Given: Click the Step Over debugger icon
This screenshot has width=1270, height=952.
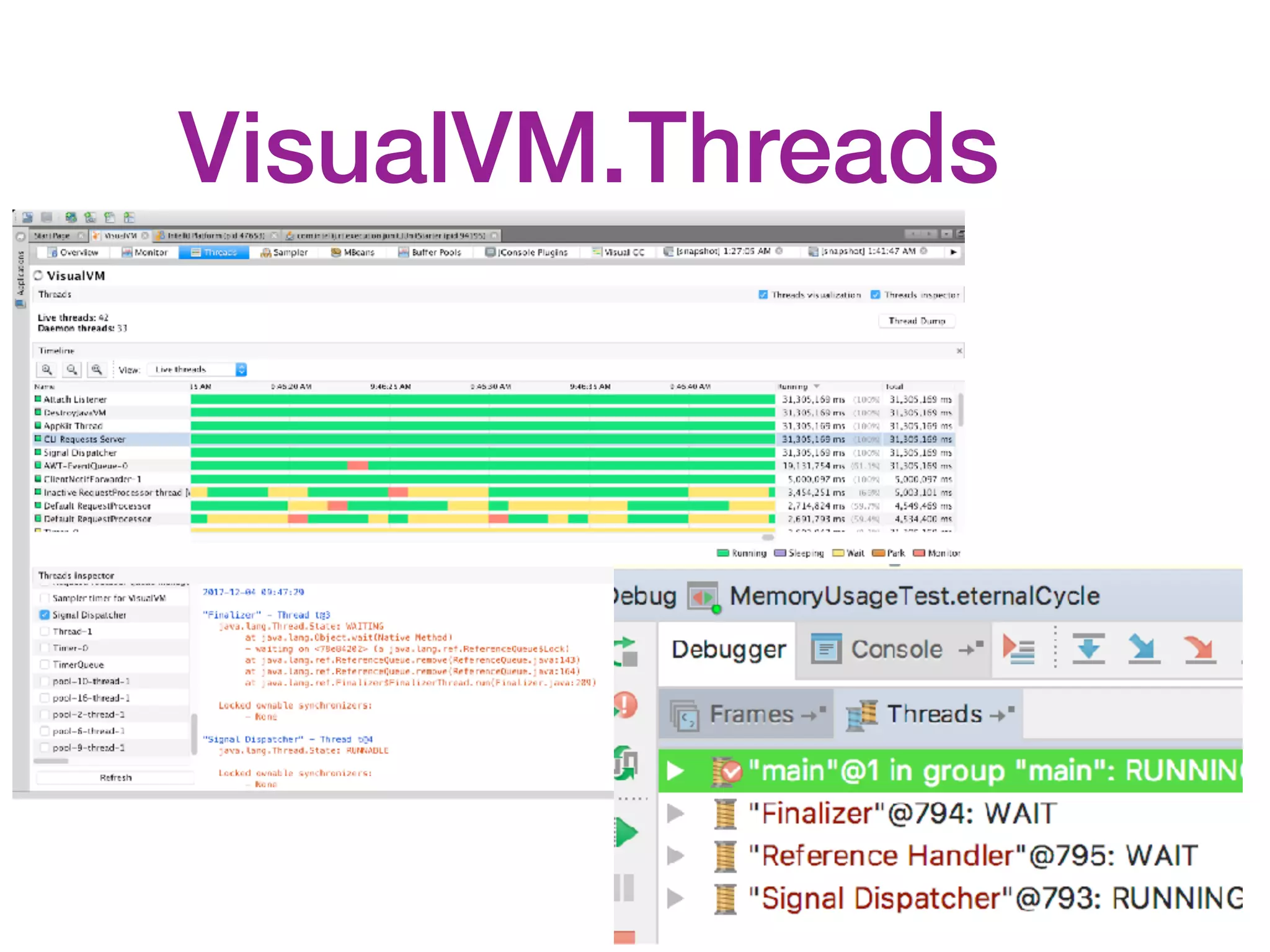Looking at the screenshot, I should (x=1088, y=648).
